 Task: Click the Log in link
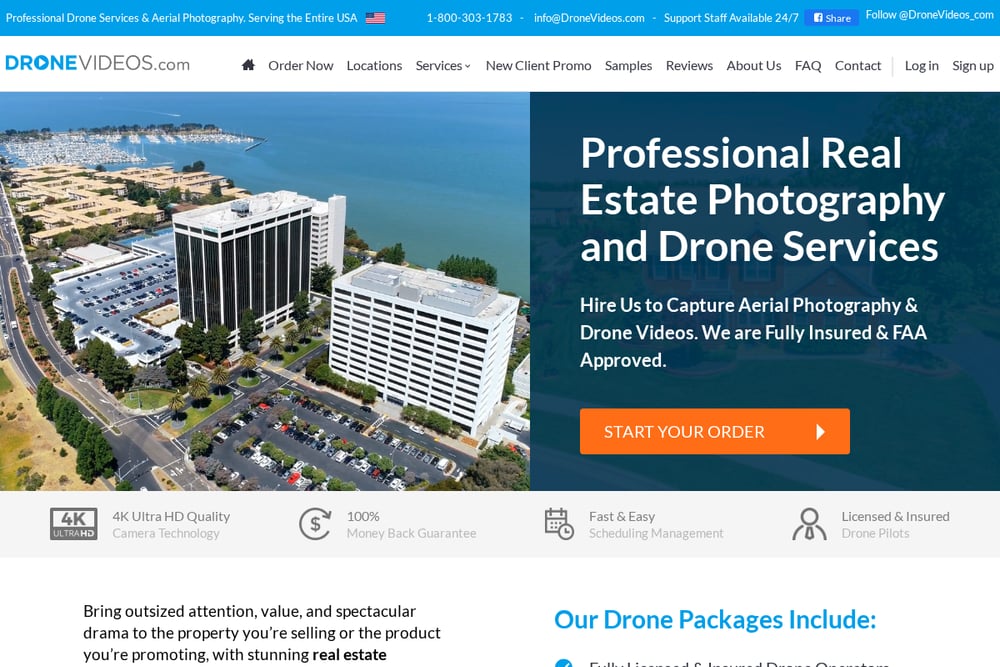tap(922, 66)
